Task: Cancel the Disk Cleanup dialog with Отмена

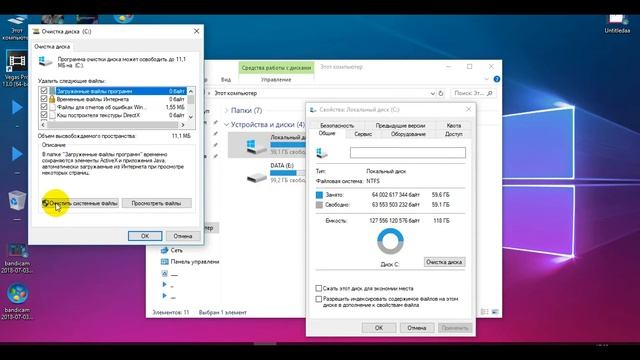Action: tap(182, 236)
